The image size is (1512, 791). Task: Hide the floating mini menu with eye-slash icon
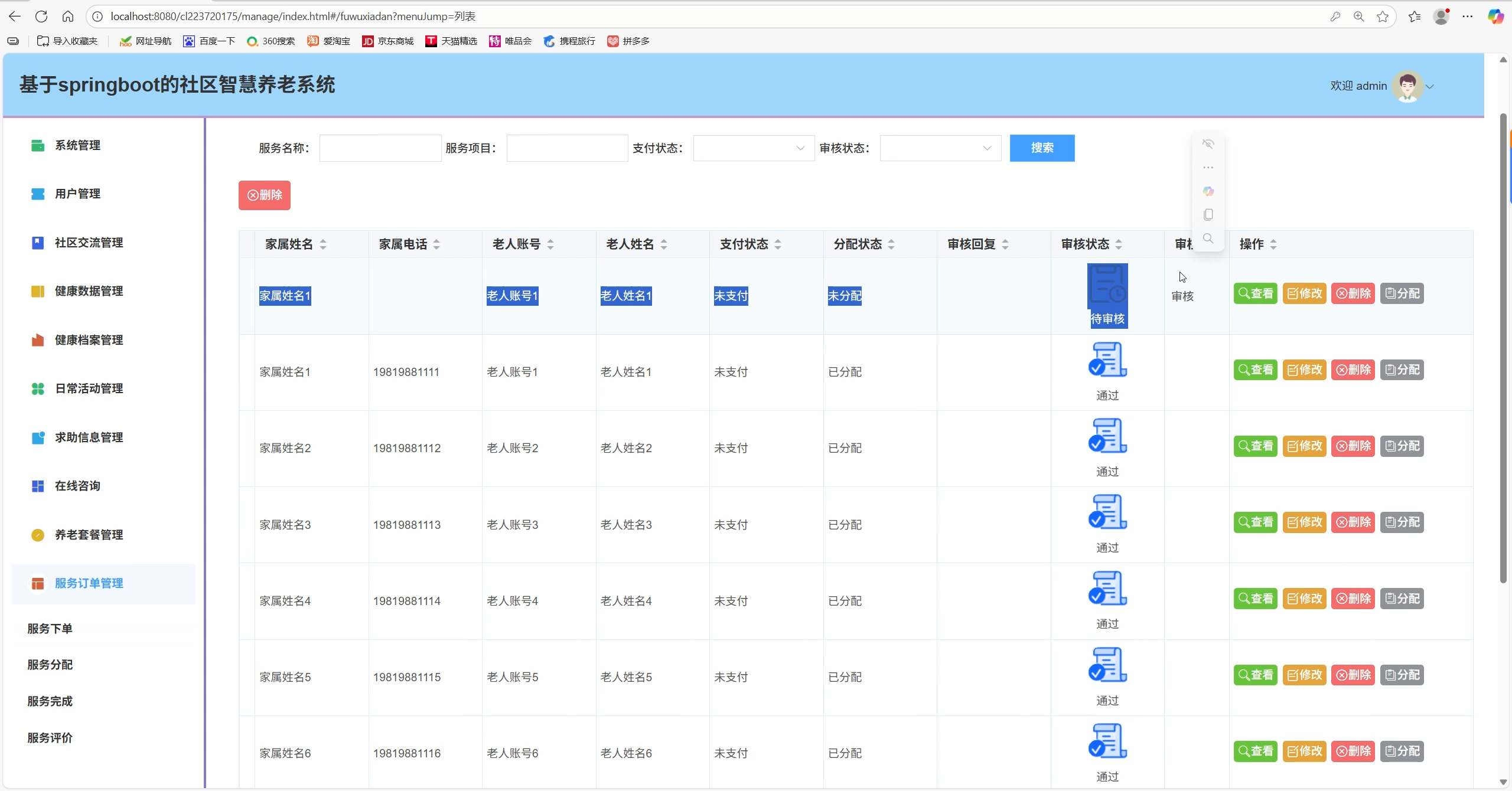click(x=1208, y=144)
